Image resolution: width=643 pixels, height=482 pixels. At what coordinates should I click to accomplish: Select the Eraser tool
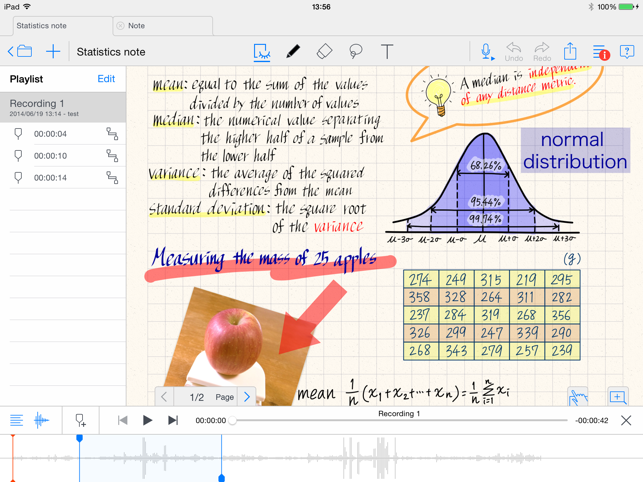(x=324, y=51)
